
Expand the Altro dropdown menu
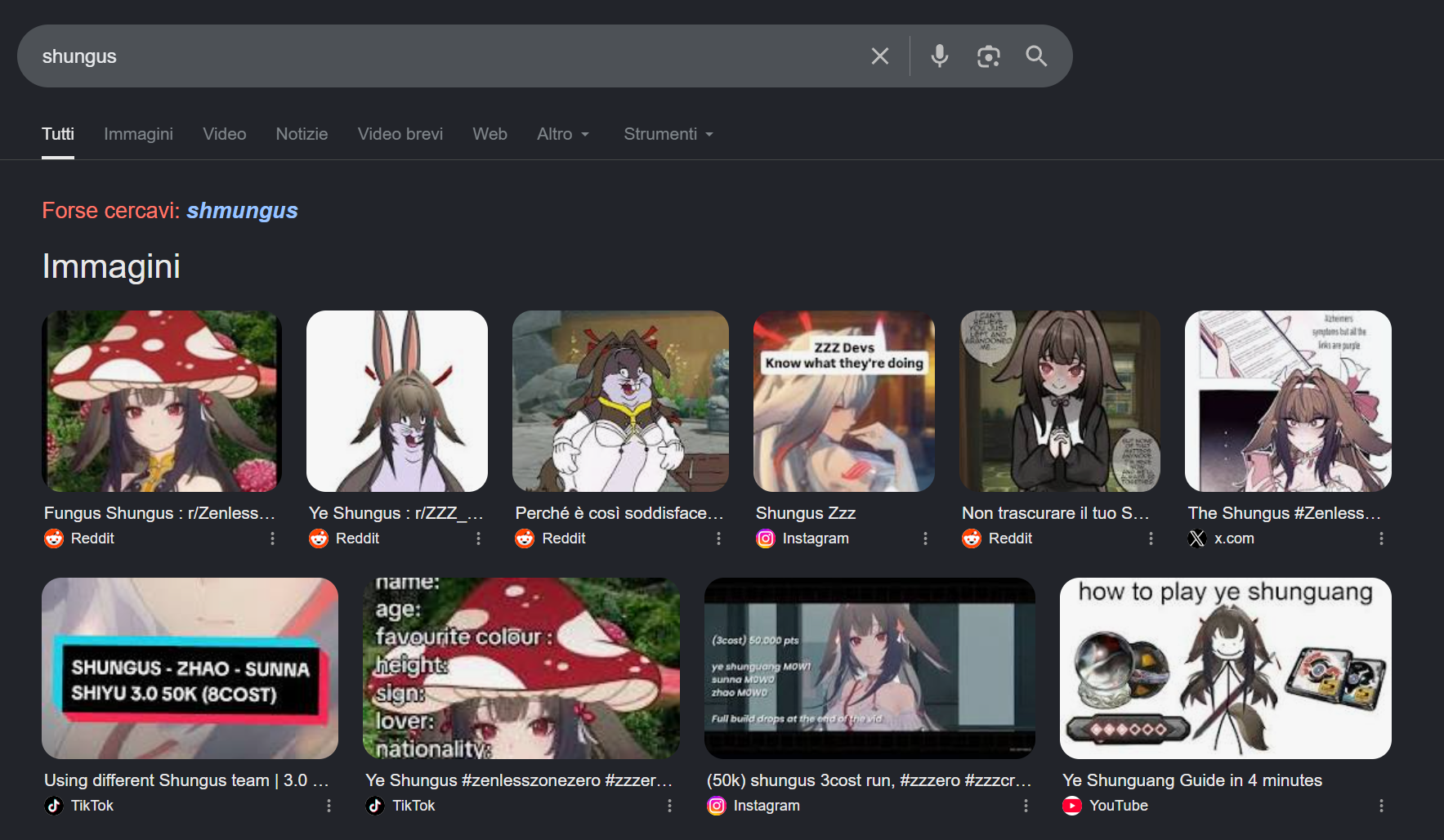coord(563,134)
